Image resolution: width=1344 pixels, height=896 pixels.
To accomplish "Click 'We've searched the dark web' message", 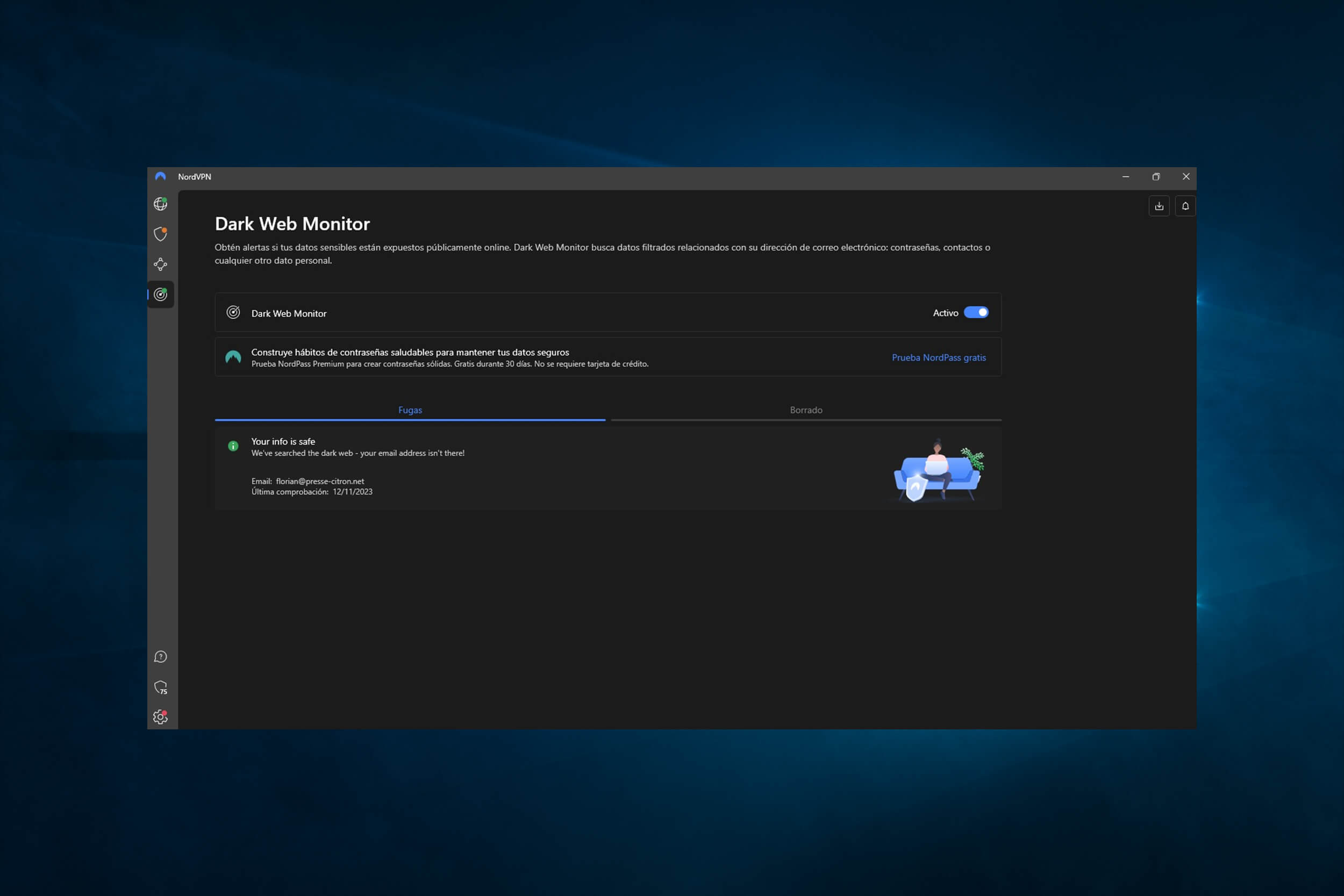I will click(x=358, y=453).
